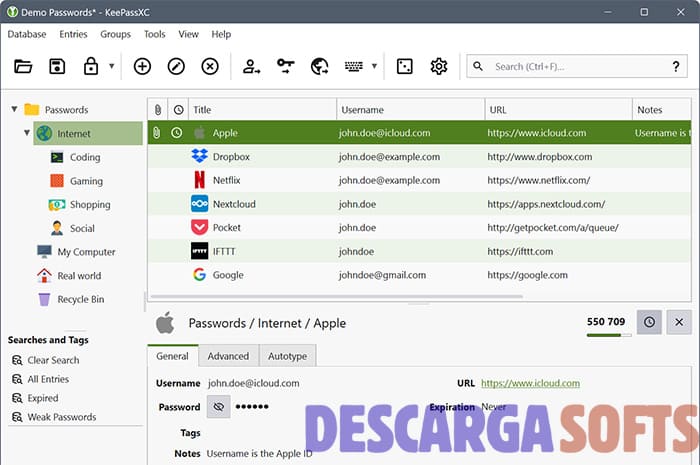The image size is (700, 465).
Task: Save database with floppy disk icon
Action: [57, 66]
